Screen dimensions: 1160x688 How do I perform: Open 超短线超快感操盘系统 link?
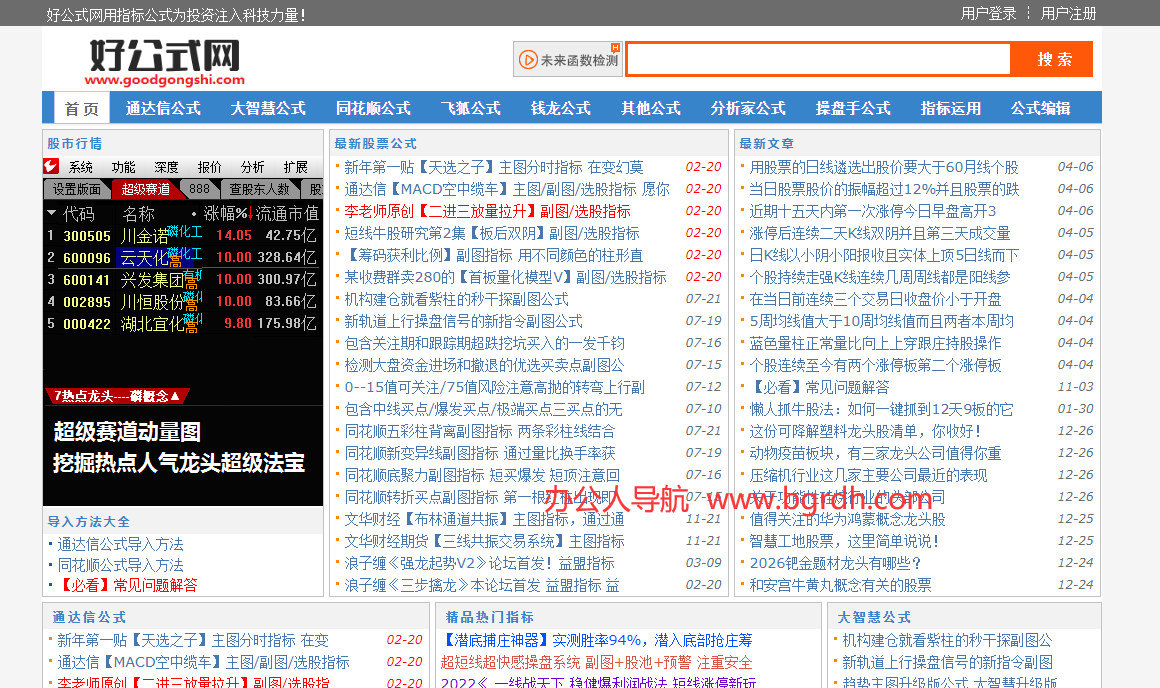(596, 663)
